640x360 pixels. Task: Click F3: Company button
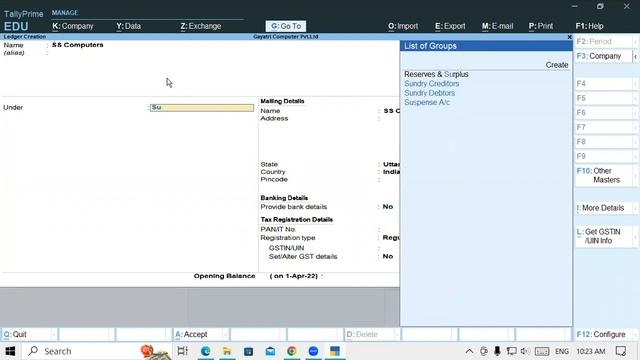604,56
